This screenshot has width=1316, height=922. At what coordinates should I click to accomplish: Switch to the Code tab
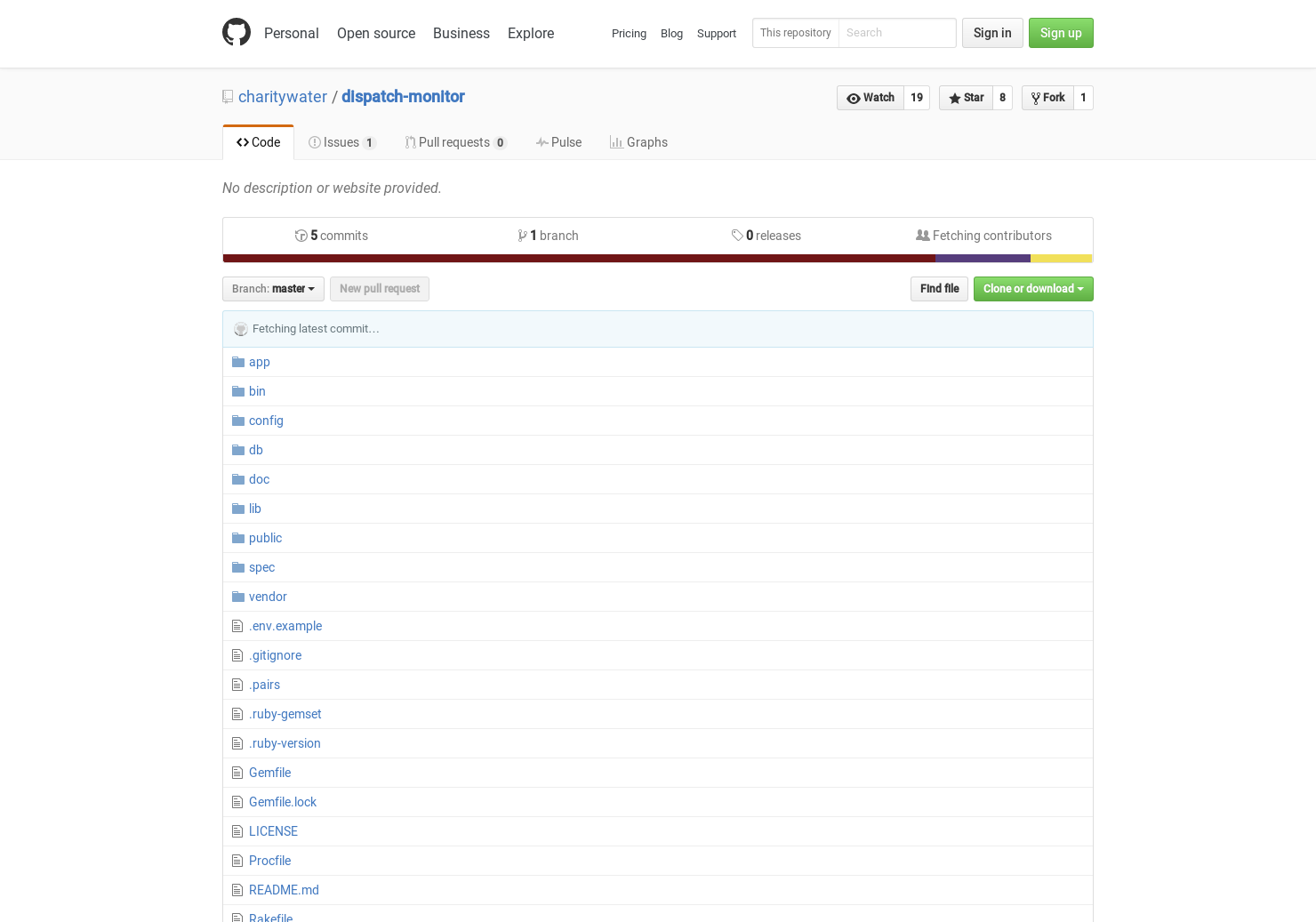click(258, 142)
